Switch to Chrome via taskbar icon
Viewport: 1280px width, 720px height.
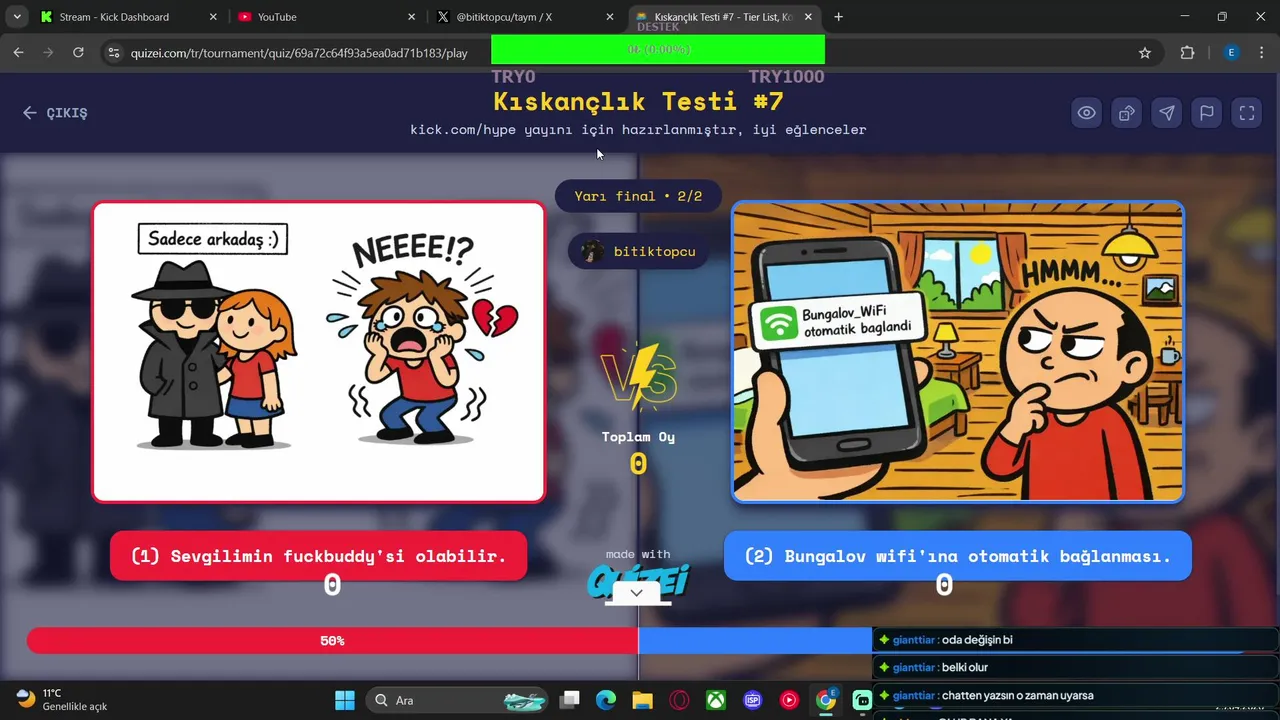coord(826,700)
